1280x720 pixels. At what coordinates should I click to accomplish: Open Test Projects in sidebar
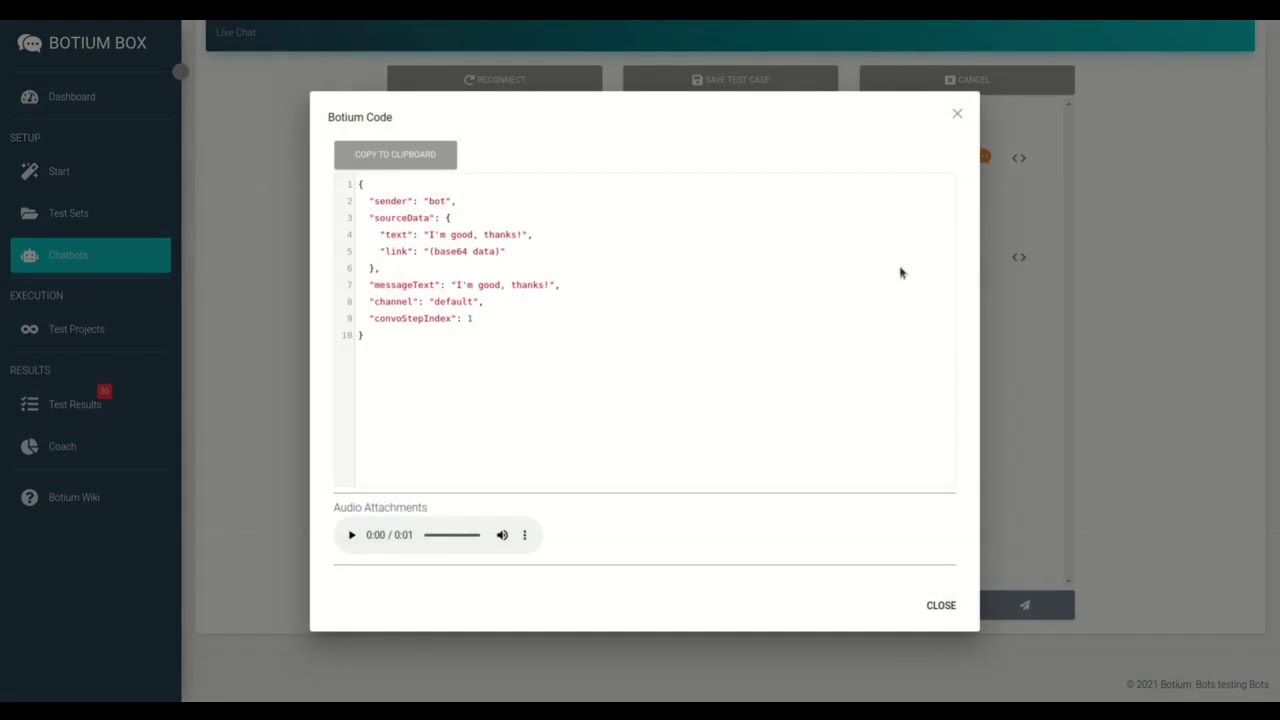pos(90,329)
